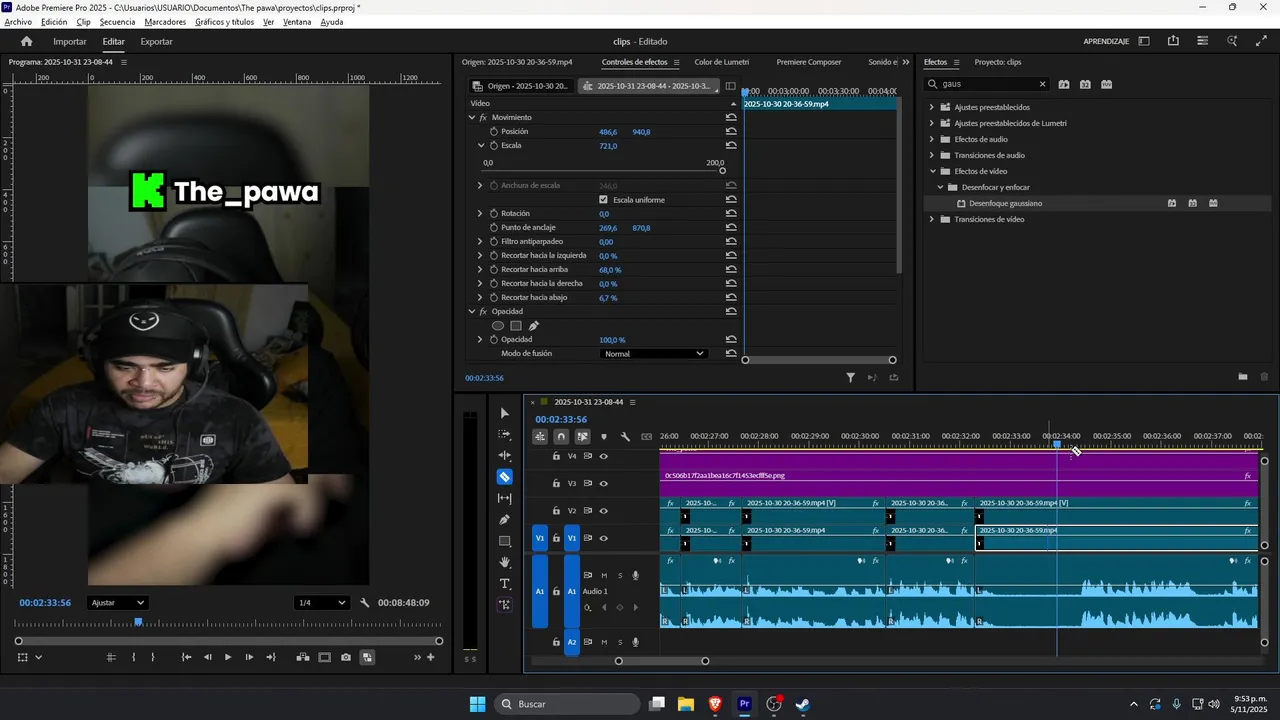
Task: Collapse the Movimiento effect group
Action: coord(472,118)
